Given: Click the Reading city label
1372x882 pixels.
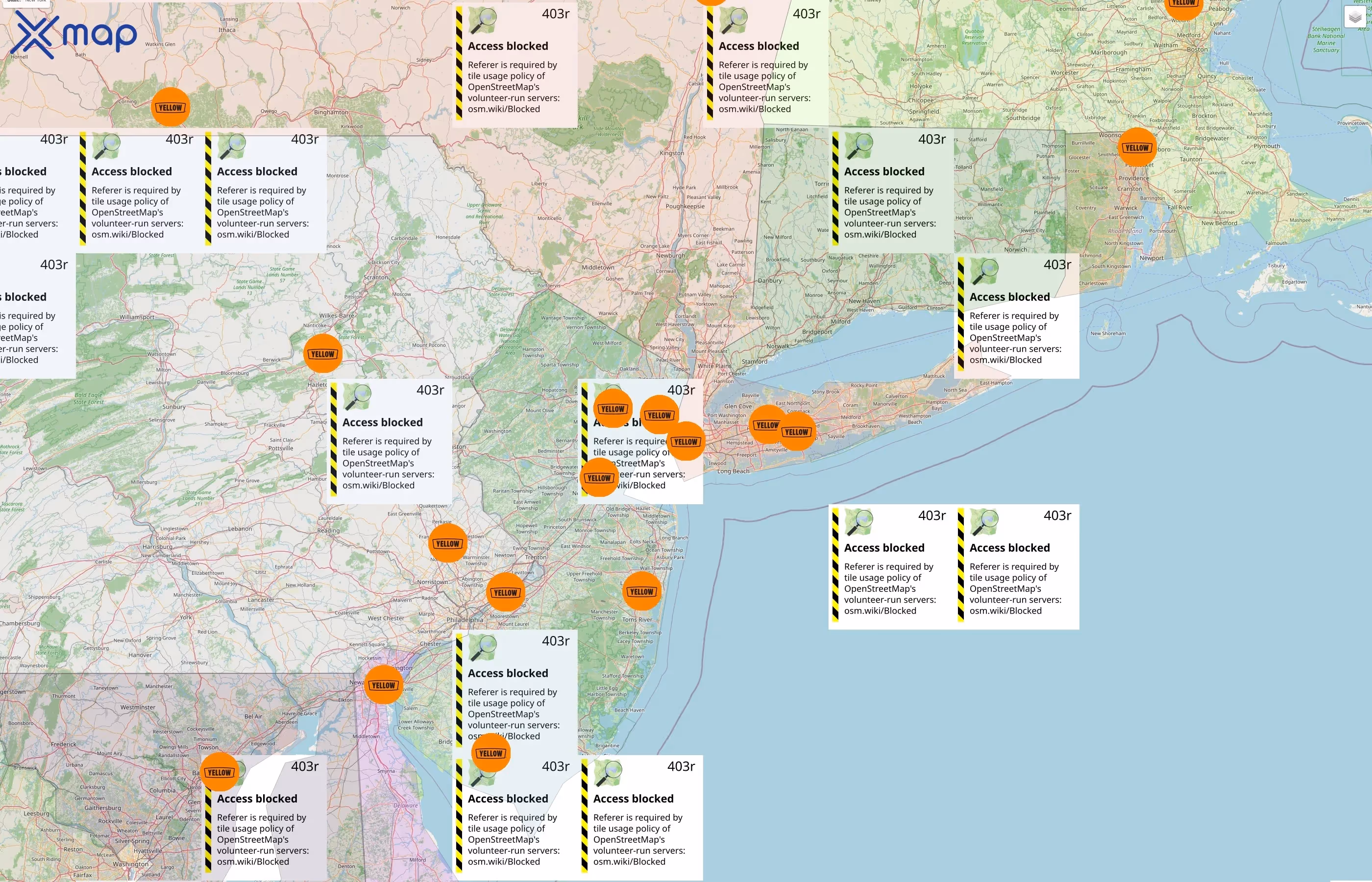Looking at the screenshot, I should (329, 530).
